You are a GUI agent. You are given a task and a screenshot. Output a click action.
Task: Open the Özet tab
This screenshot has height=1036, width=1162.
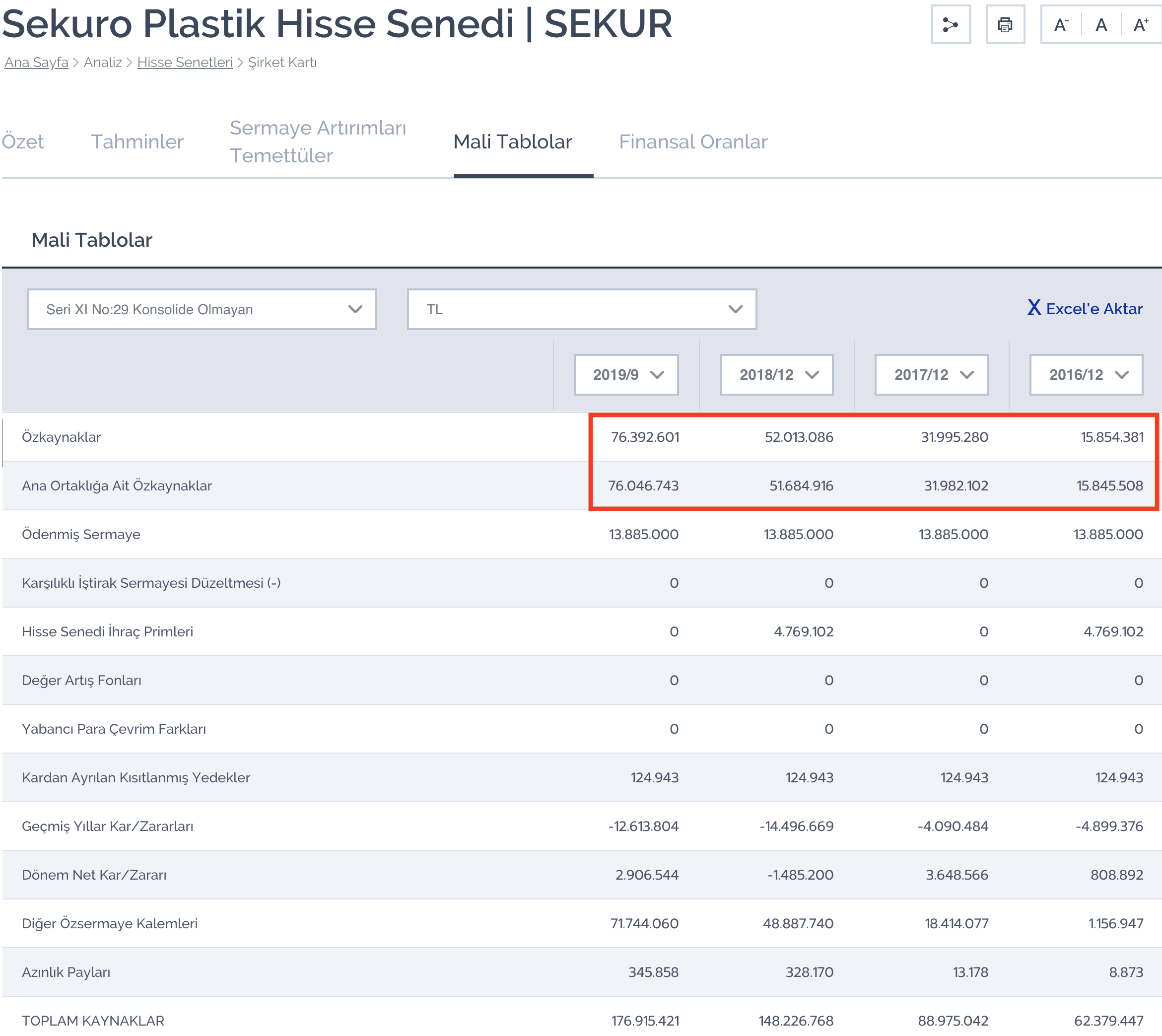pyautogui.click(x=23, y=141)
